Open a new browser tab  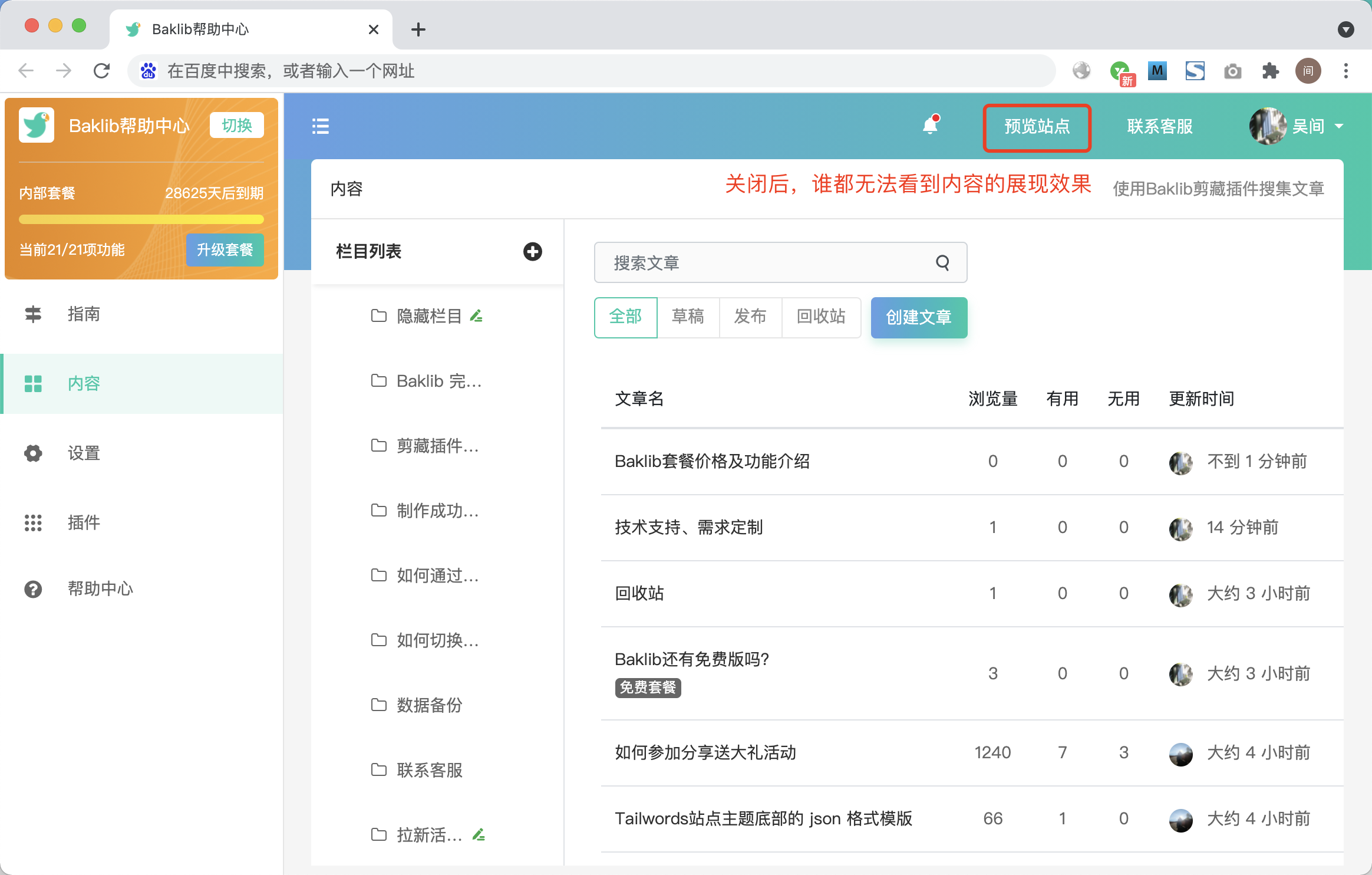[418, 29]
